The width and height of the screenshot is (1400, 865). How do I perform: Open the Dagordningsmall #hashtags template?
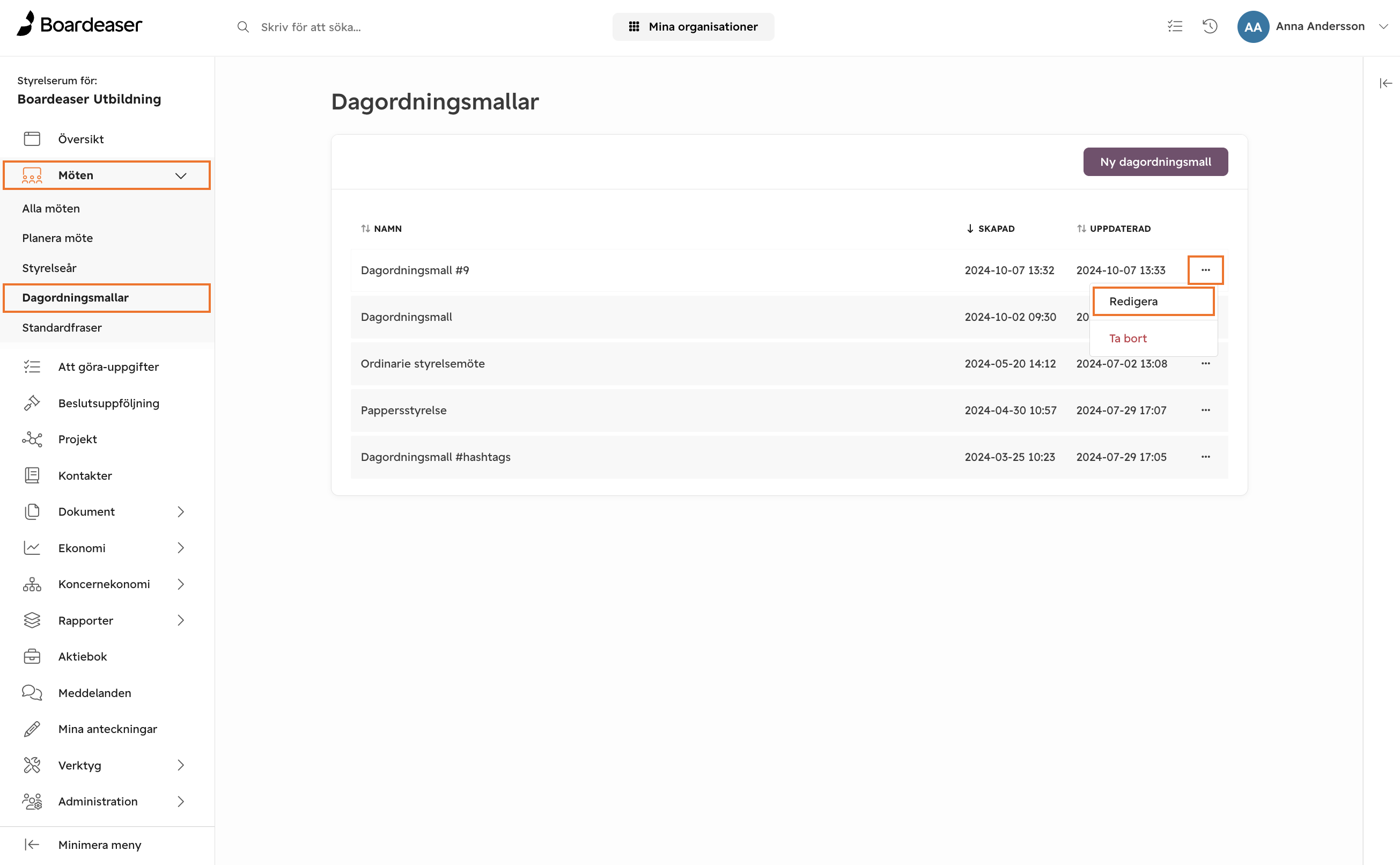click(x=435, y=457)
